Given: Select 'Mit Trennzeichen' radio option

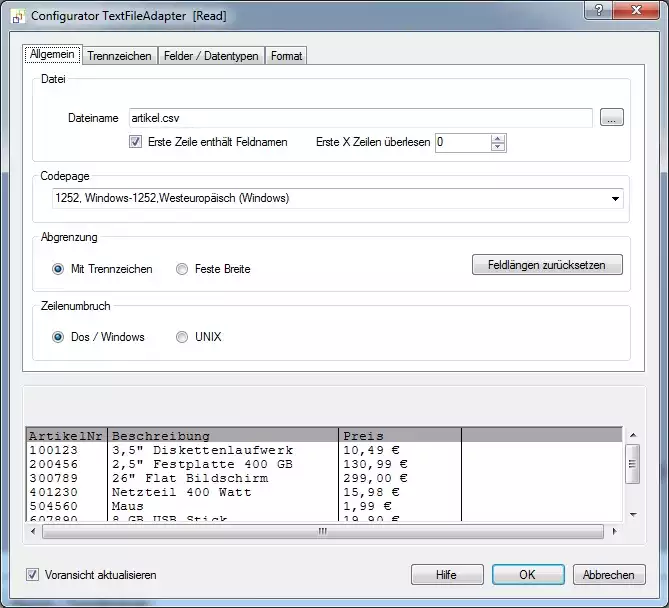Looking at the screenshot, I should pos(58,269).
